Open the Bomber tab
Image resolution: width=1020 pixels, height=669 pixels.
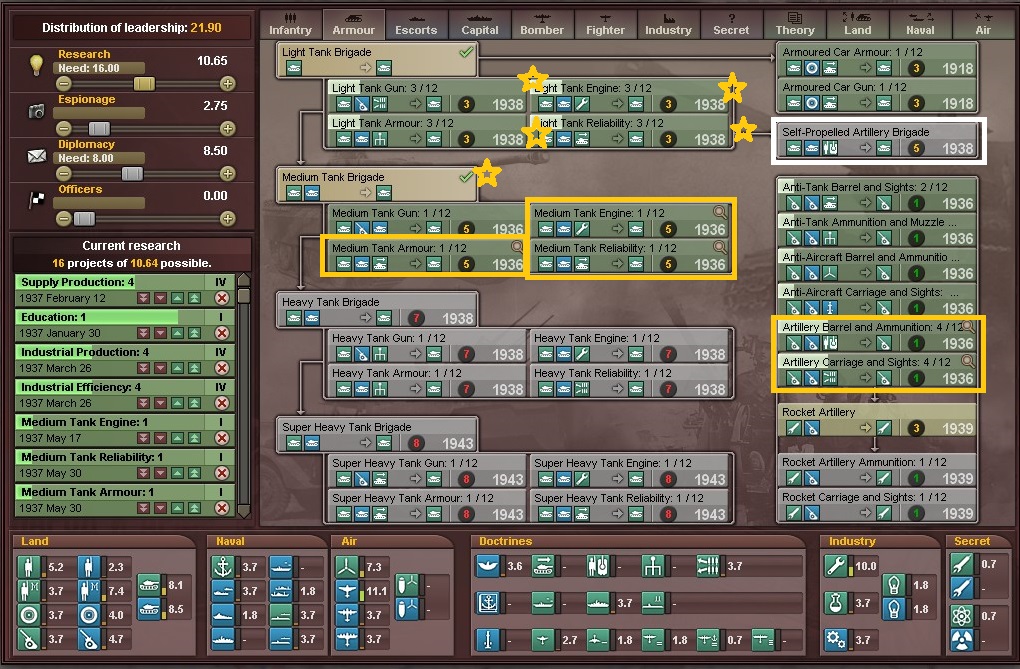click(542, 24)
